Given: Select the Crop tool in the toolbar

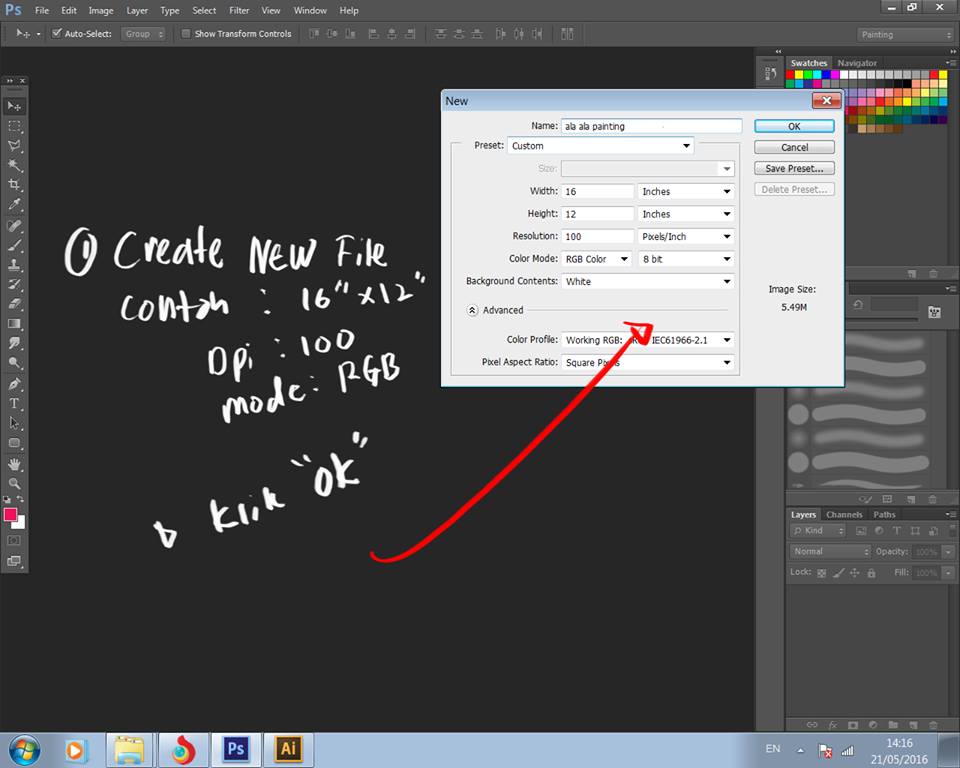Looking at the screenshot, I should tap(14, 185).
